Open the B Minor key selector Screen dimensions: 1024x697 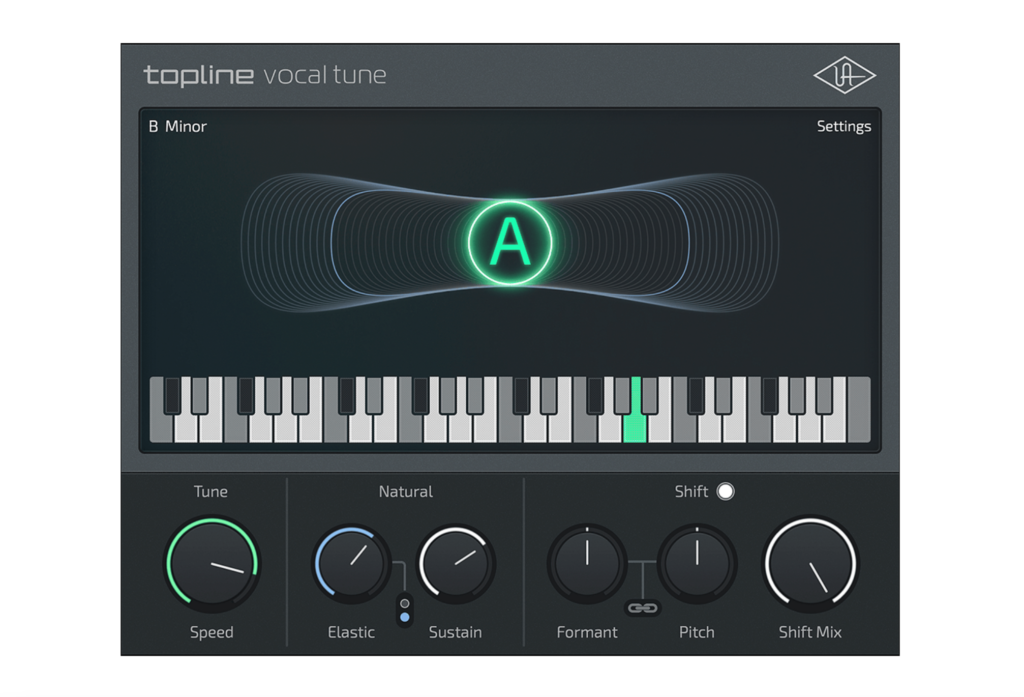178,126
